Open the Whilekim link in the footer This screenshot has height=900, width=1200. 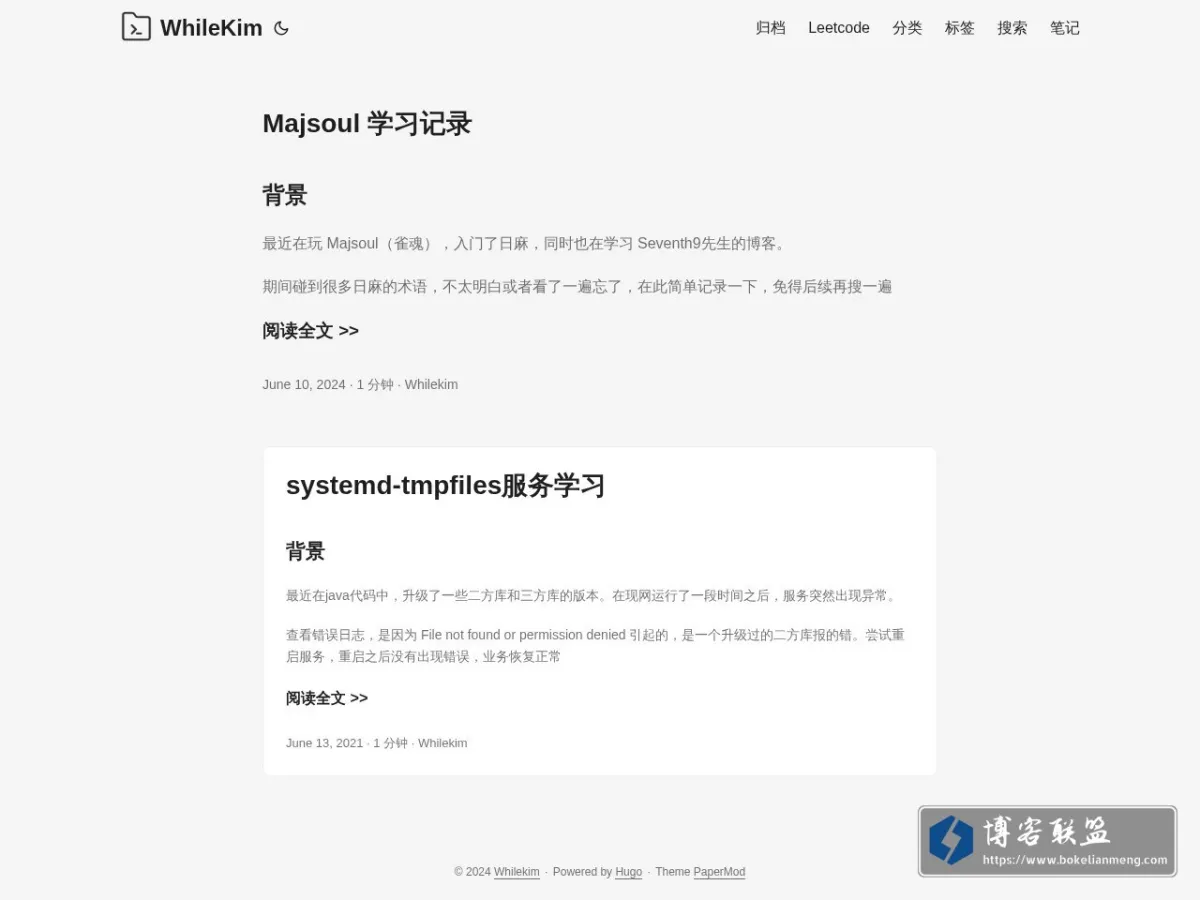[517, 872]
